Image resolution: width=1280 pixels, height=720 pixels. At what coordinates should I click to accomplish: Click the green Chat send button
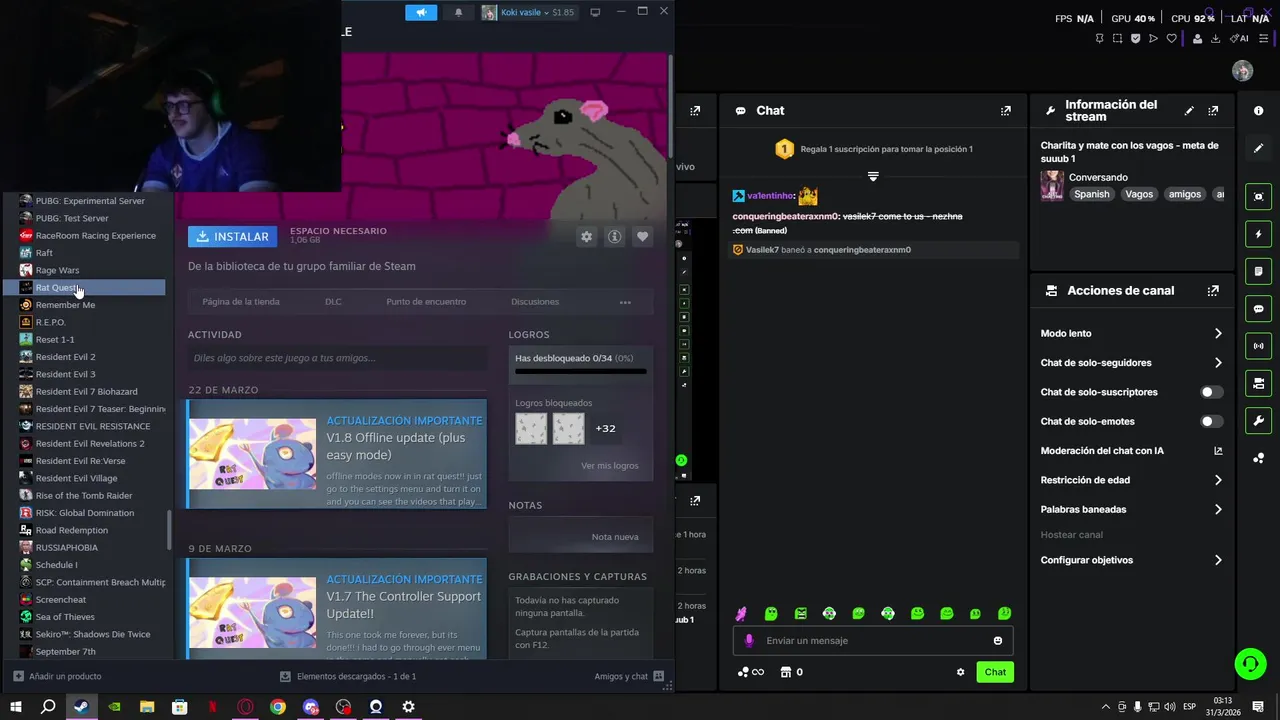click(x=995, y=672)
